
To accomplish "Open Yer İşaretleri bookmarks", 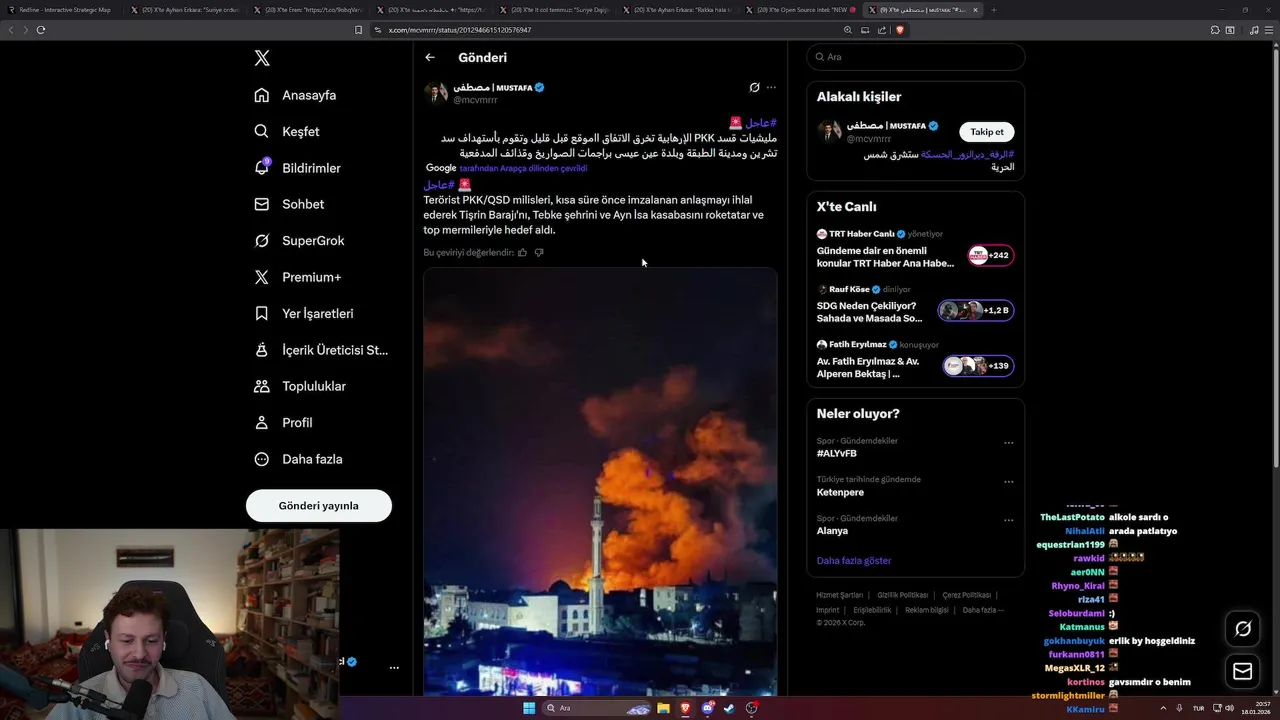I will (304, 313).
